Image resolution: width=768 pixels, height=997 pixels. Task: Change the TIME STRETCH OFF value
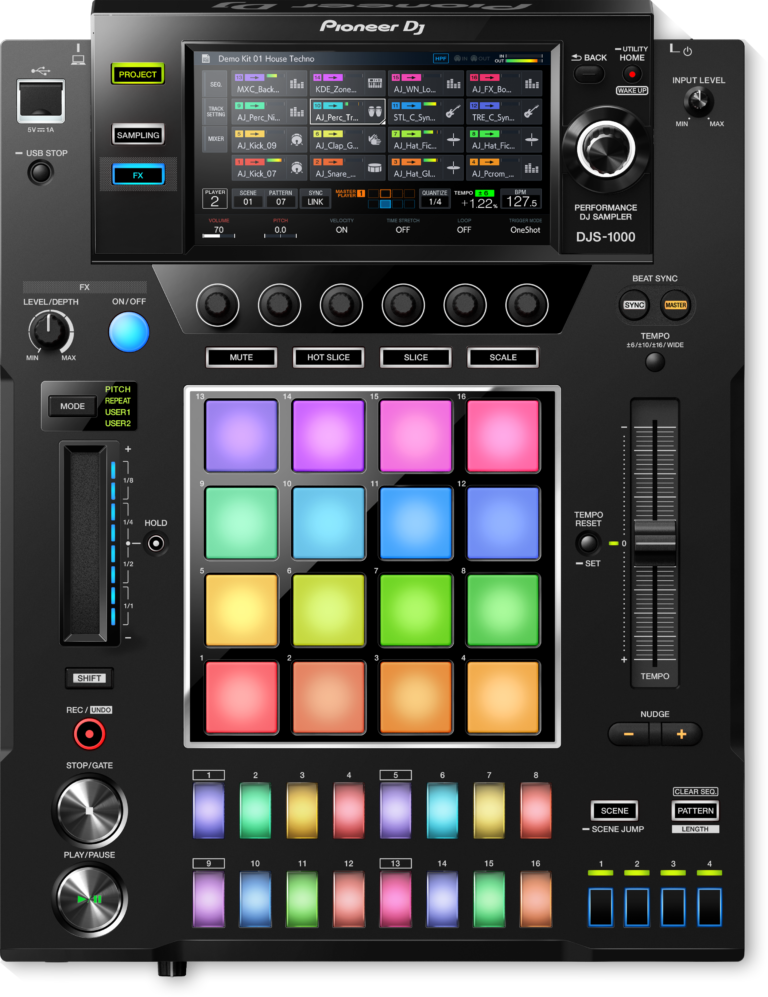click(x=402, y=230)
